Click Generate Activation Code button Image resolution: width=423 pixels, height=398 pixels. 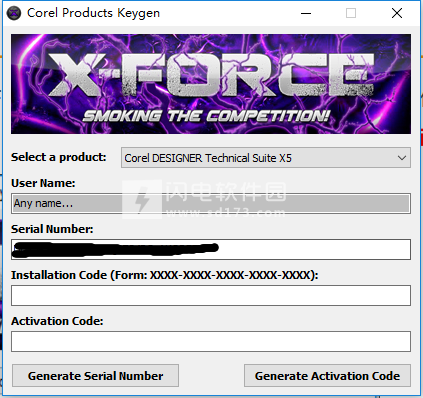pyautogui.click(x=327, y=376)
